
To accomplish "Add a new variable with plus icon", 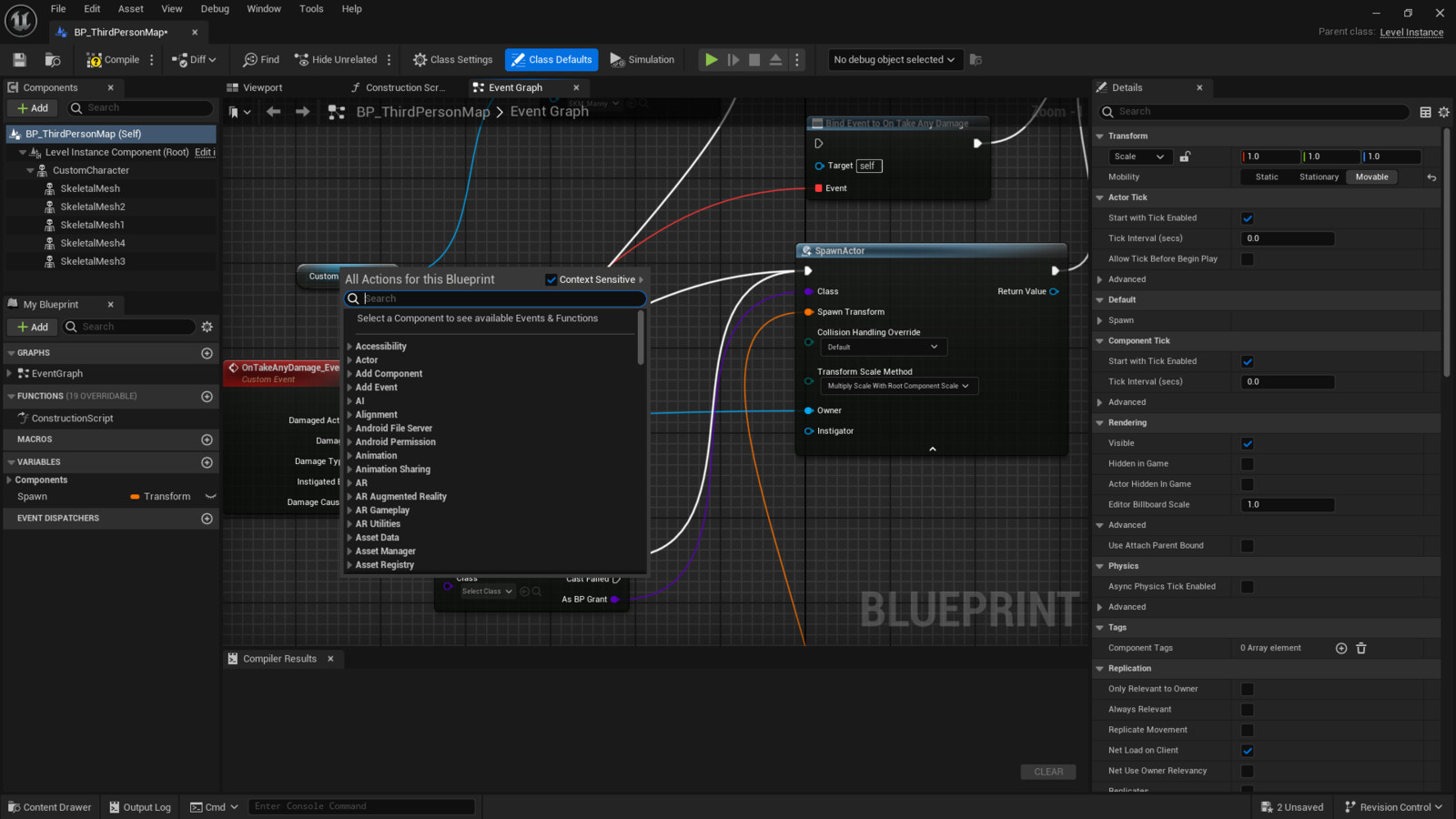I will click(207, 462).
